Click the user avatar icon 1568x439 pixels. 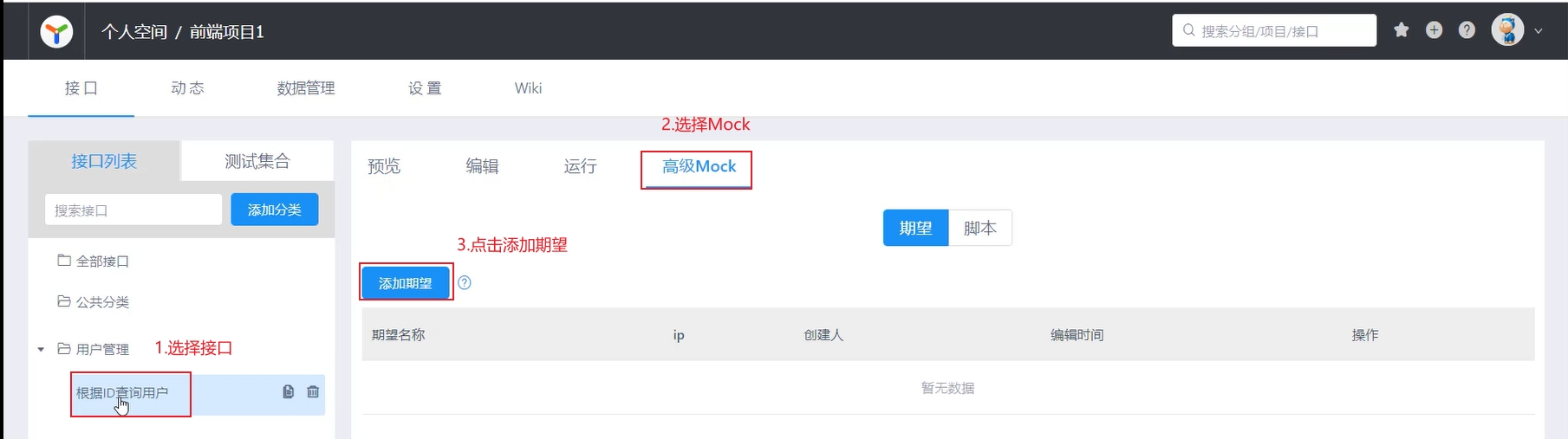point(1507,30)
